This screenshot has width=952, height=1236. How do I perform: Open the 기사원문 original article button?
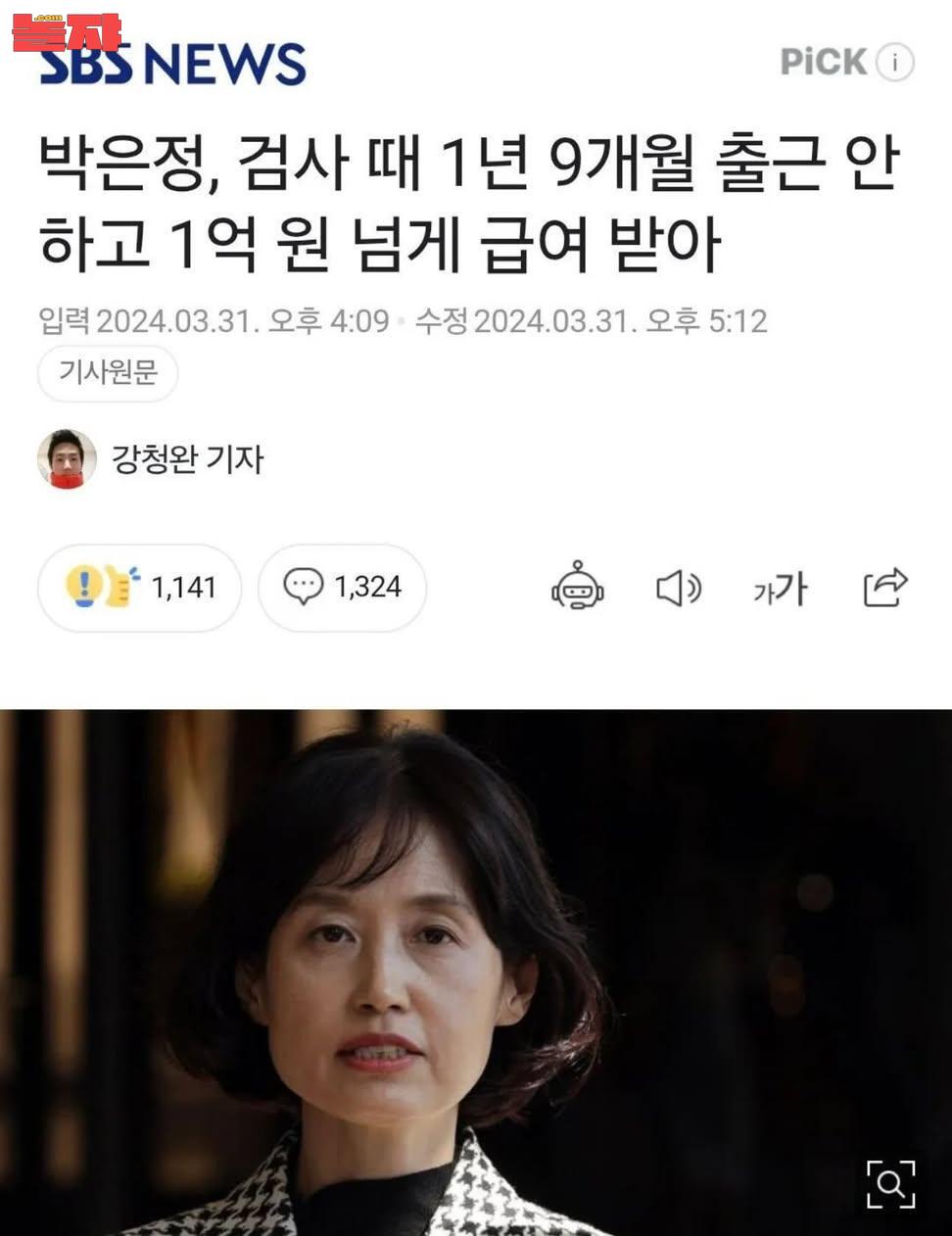click(x=108, y=372)
